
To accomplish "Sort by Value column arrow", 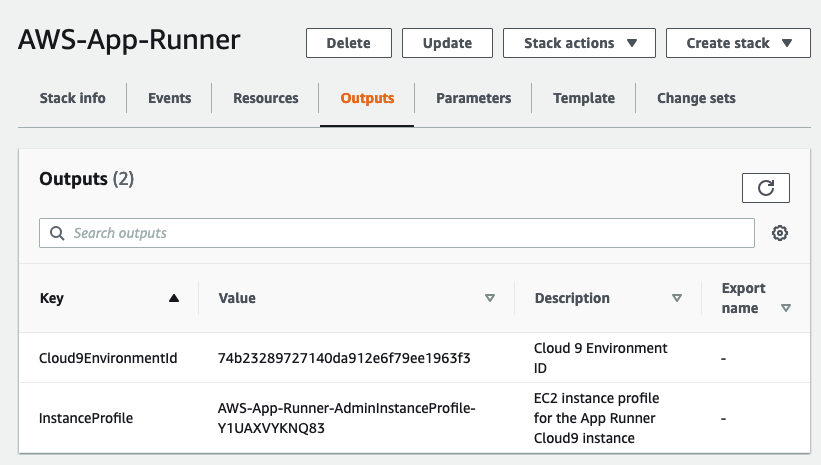I will pos(490,298).
